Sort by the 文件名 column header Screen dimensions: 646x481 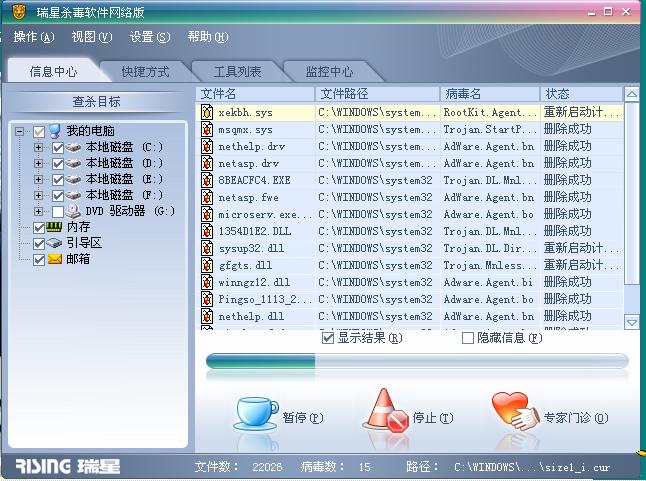(255, 94)
